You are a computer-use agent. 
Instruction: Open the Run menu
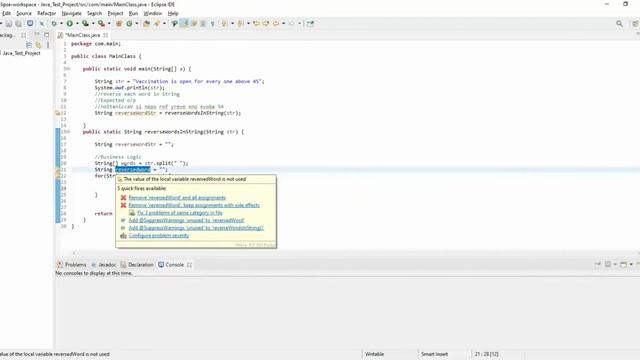133,13
